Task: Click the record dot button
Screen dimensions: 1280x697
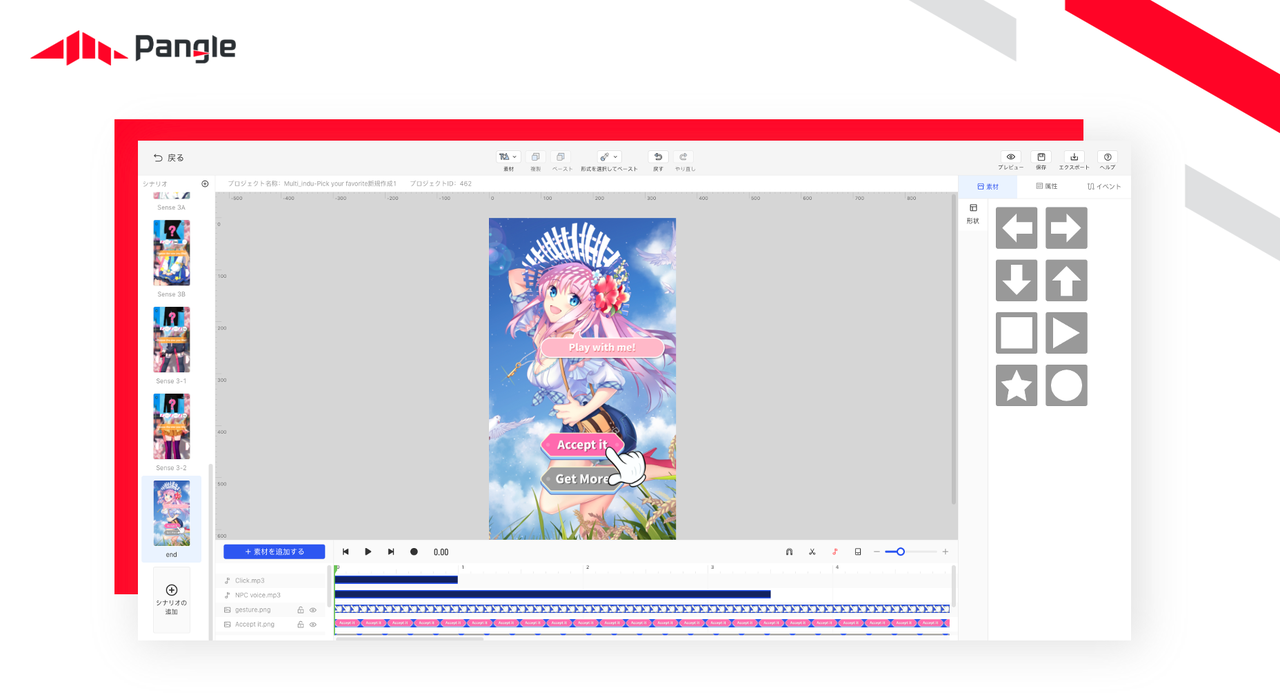Action: click(414, 552)
